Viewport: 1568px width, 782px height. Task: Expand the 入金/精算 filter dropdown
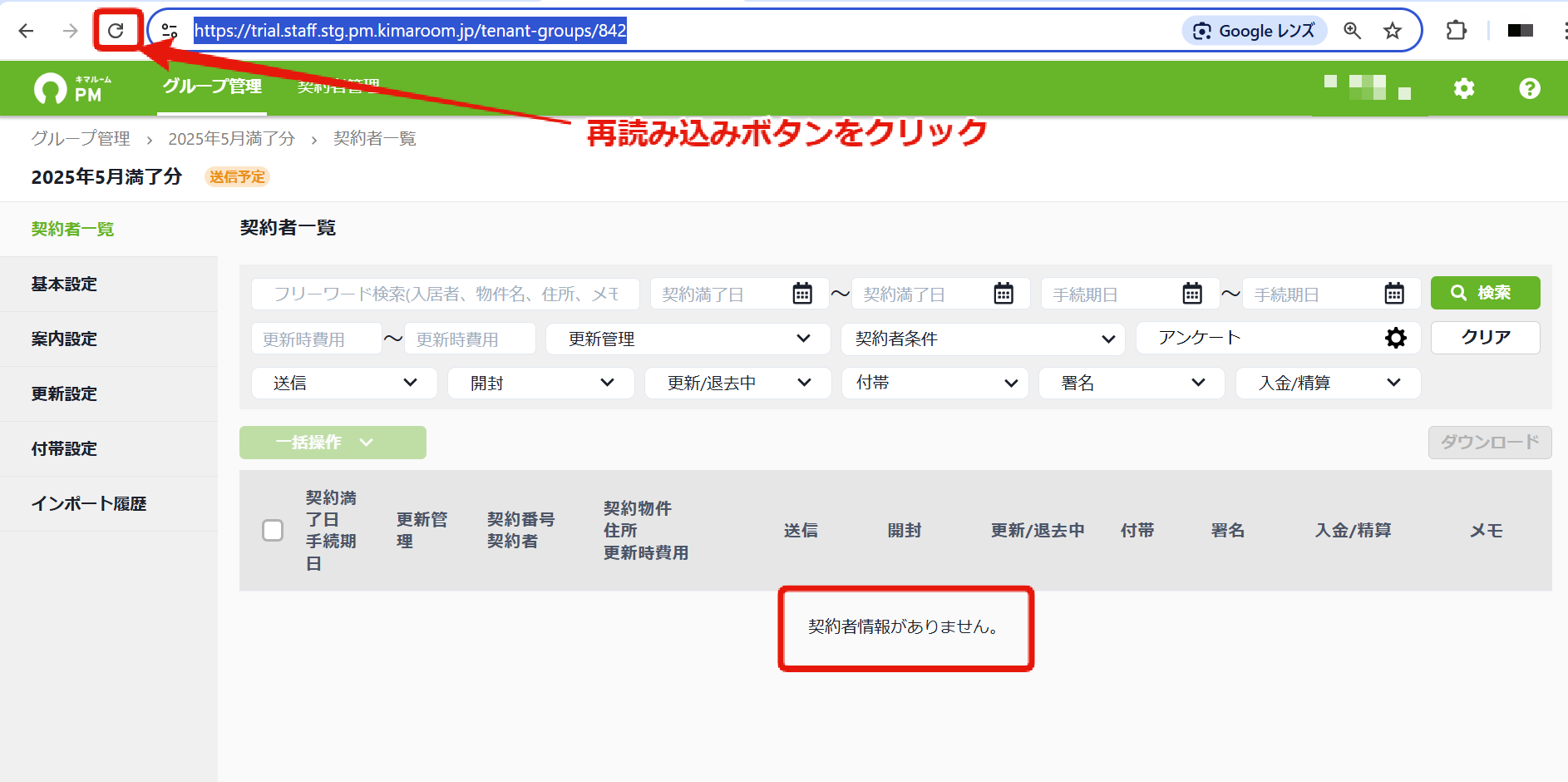pyautogui.click(x=1329, y=383)
